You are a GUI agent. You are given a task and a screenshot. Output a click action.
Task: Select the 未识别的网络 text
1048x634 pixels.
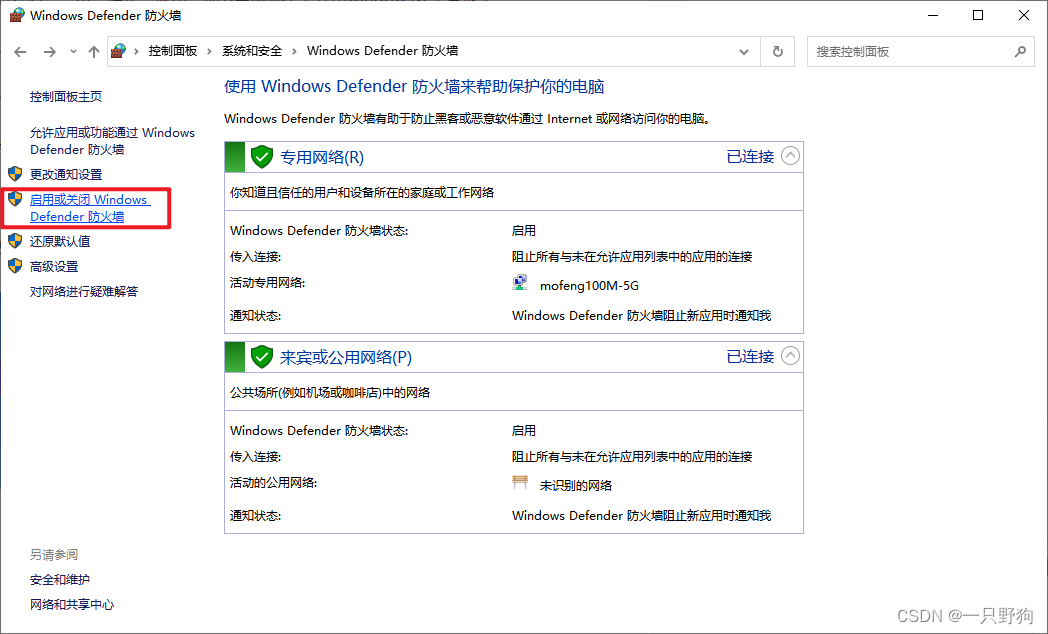(x=575, y=486)
